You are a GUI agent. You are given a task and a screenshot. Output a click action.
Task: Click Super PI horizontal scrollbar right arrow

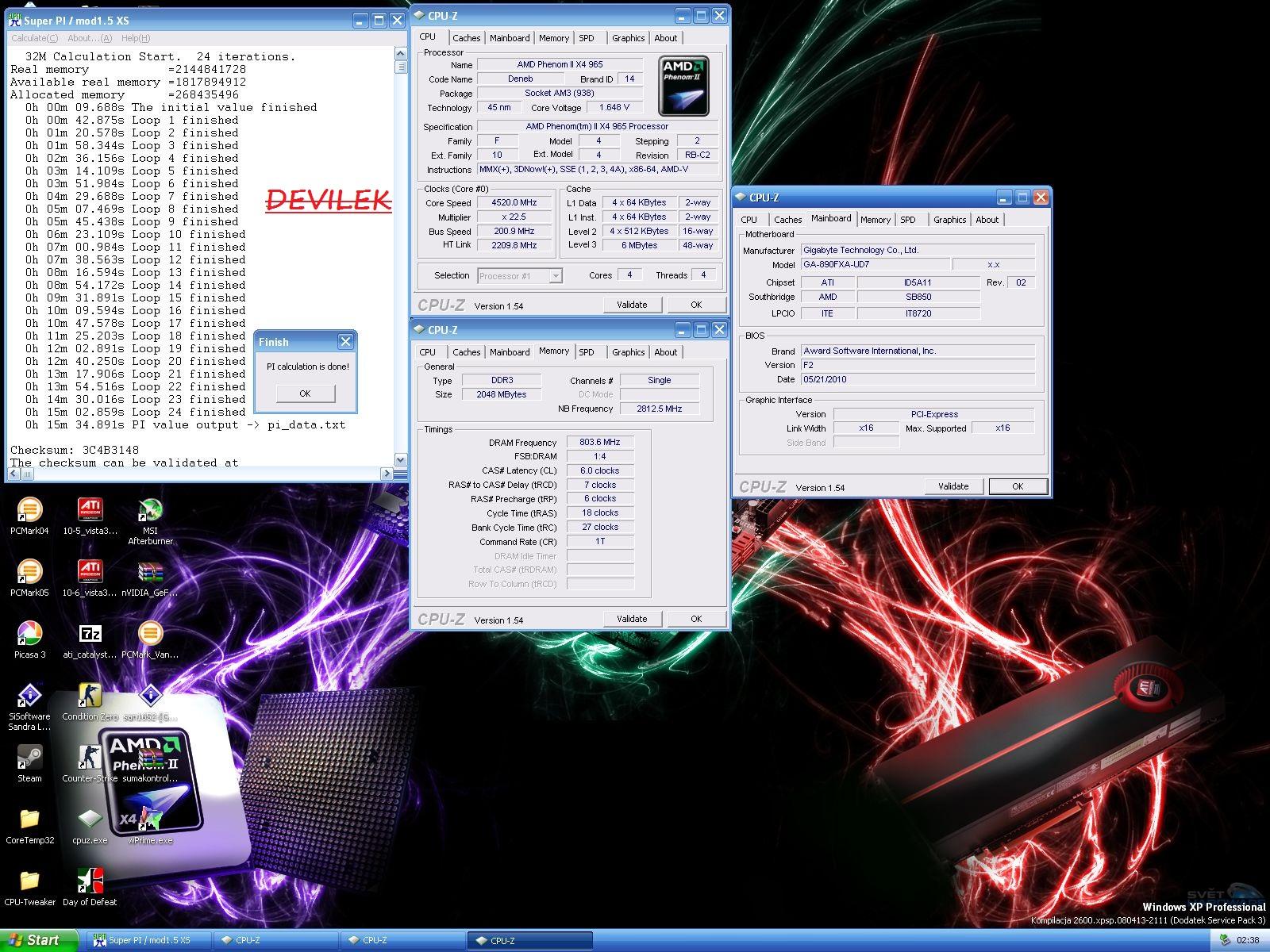[x=387, y=474]
